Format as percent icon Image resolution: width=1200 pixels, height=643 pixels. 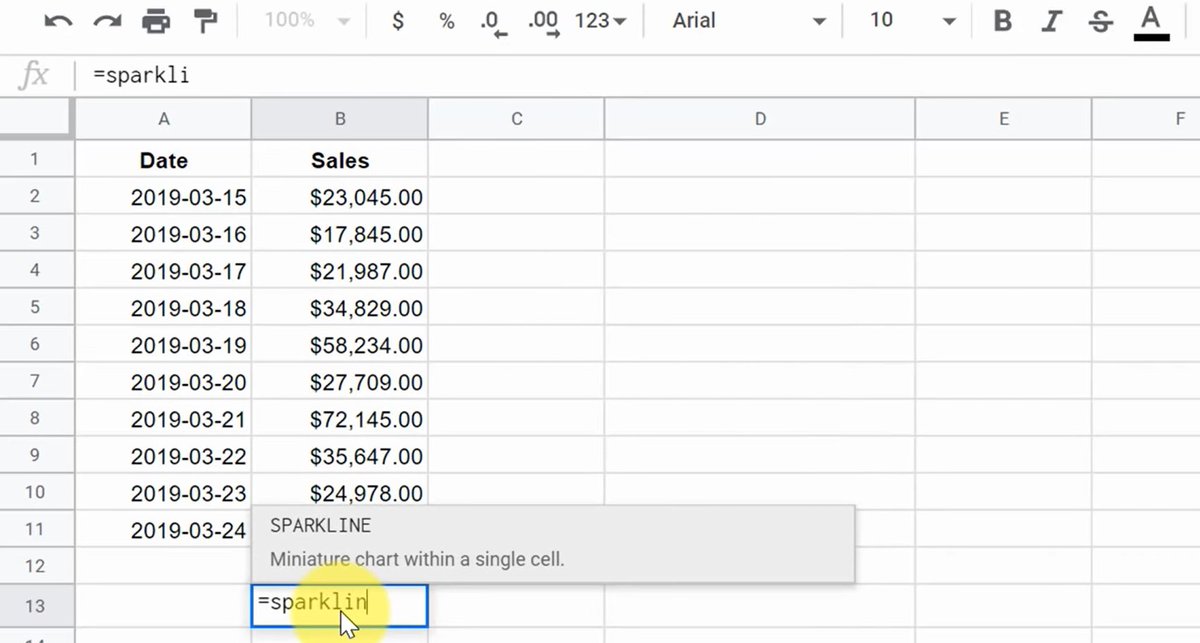click(446, 21)
